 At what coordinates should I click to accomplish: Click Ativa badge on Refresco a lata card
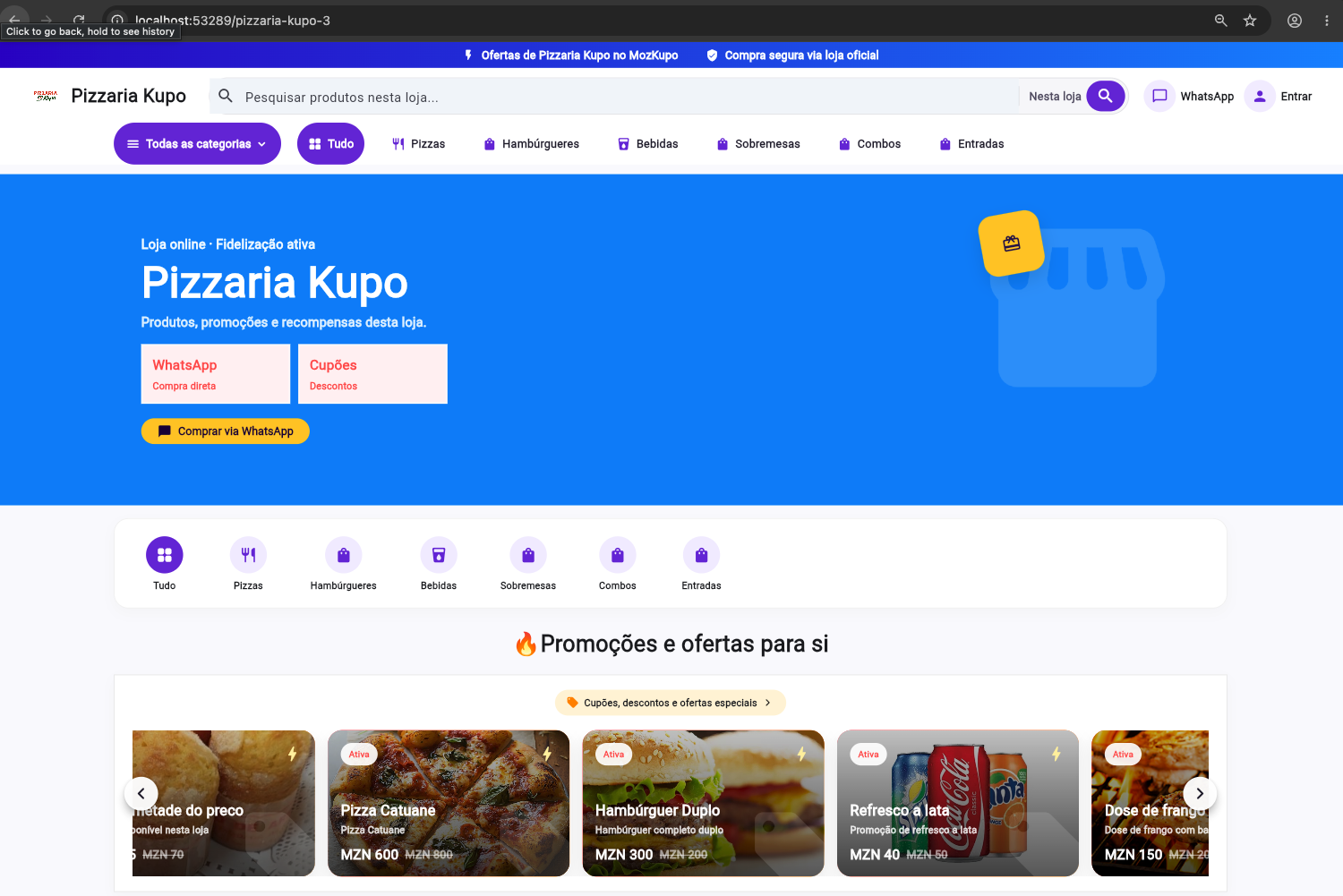coord(868,755)
